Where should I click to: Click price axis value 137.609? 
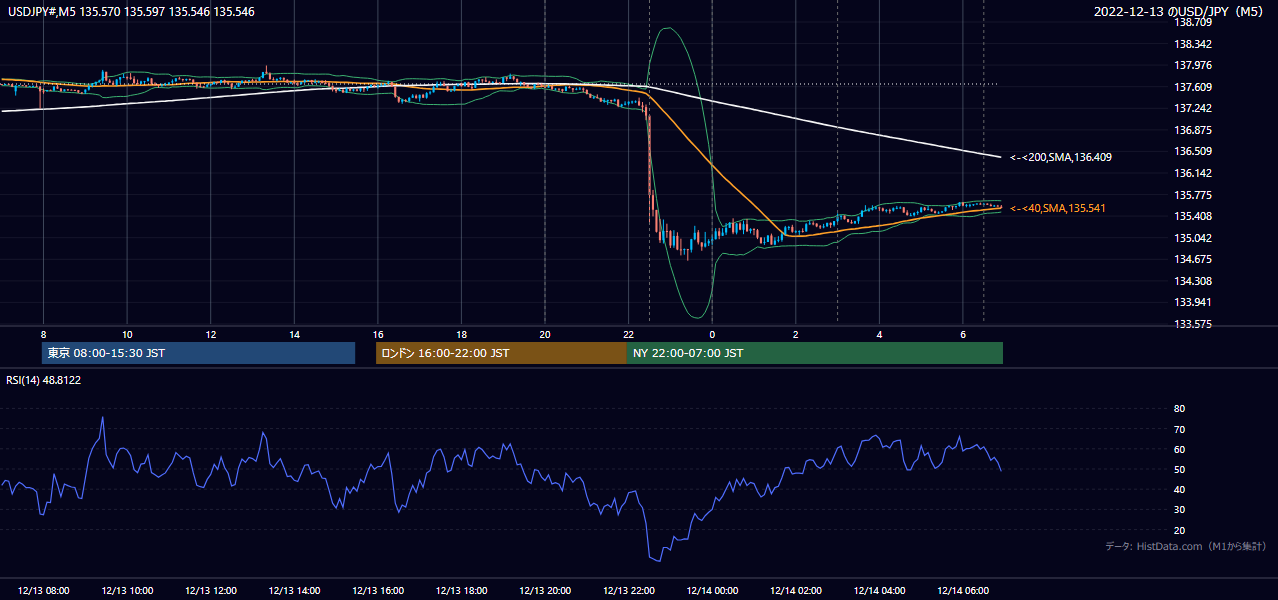click(x=1192, y=87)
